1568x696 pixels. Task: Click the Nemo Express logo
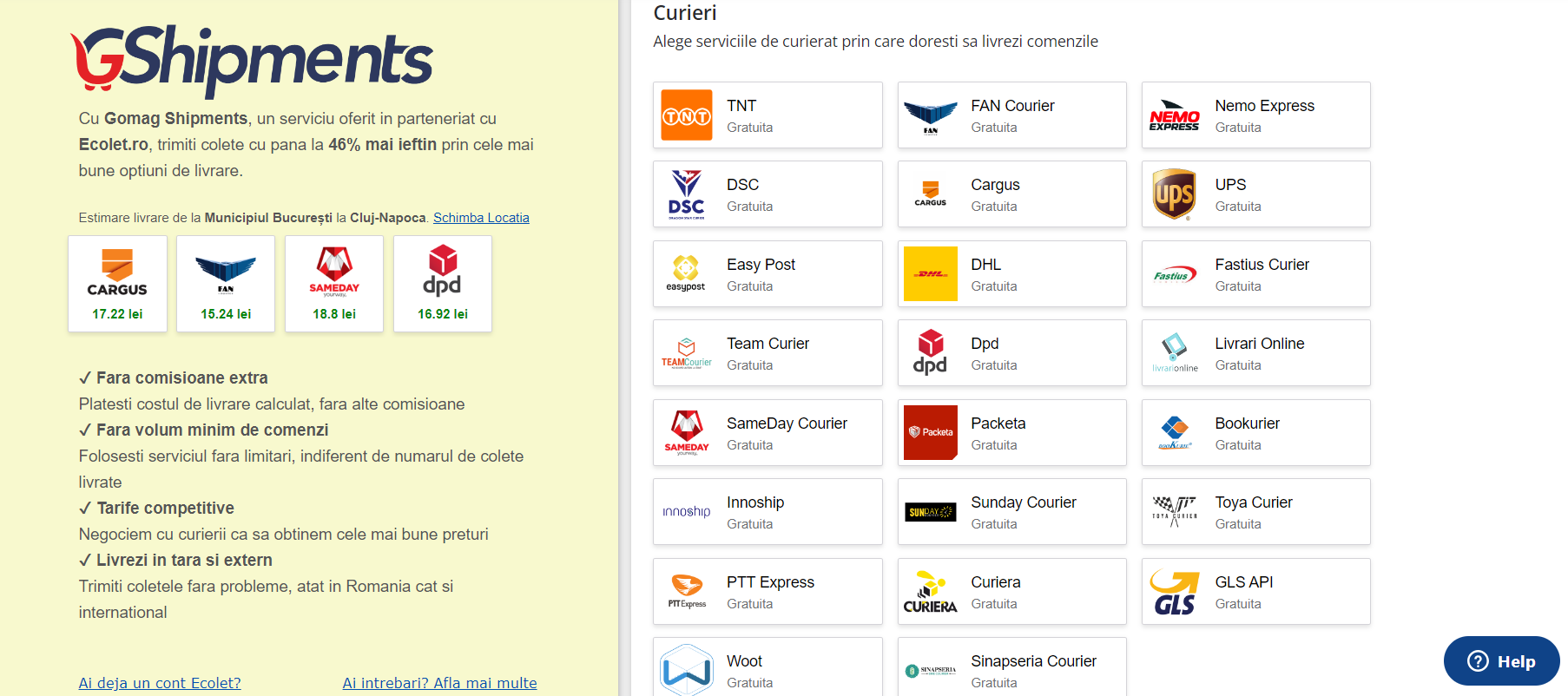click(x=1174, y=115)
